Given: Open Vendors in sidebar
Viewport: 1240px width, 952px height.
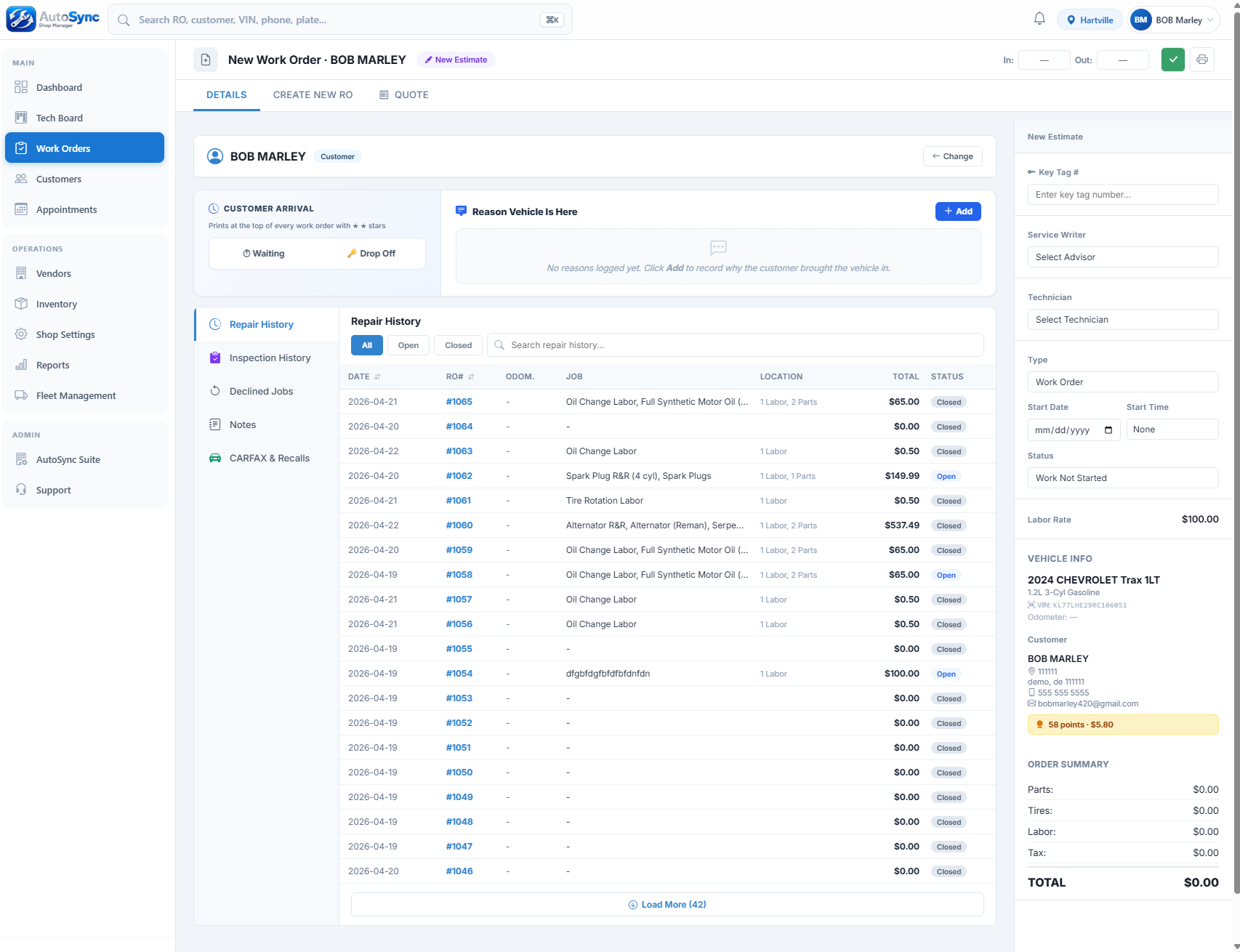Looking at the screenshot, I should tap(84, 273).
